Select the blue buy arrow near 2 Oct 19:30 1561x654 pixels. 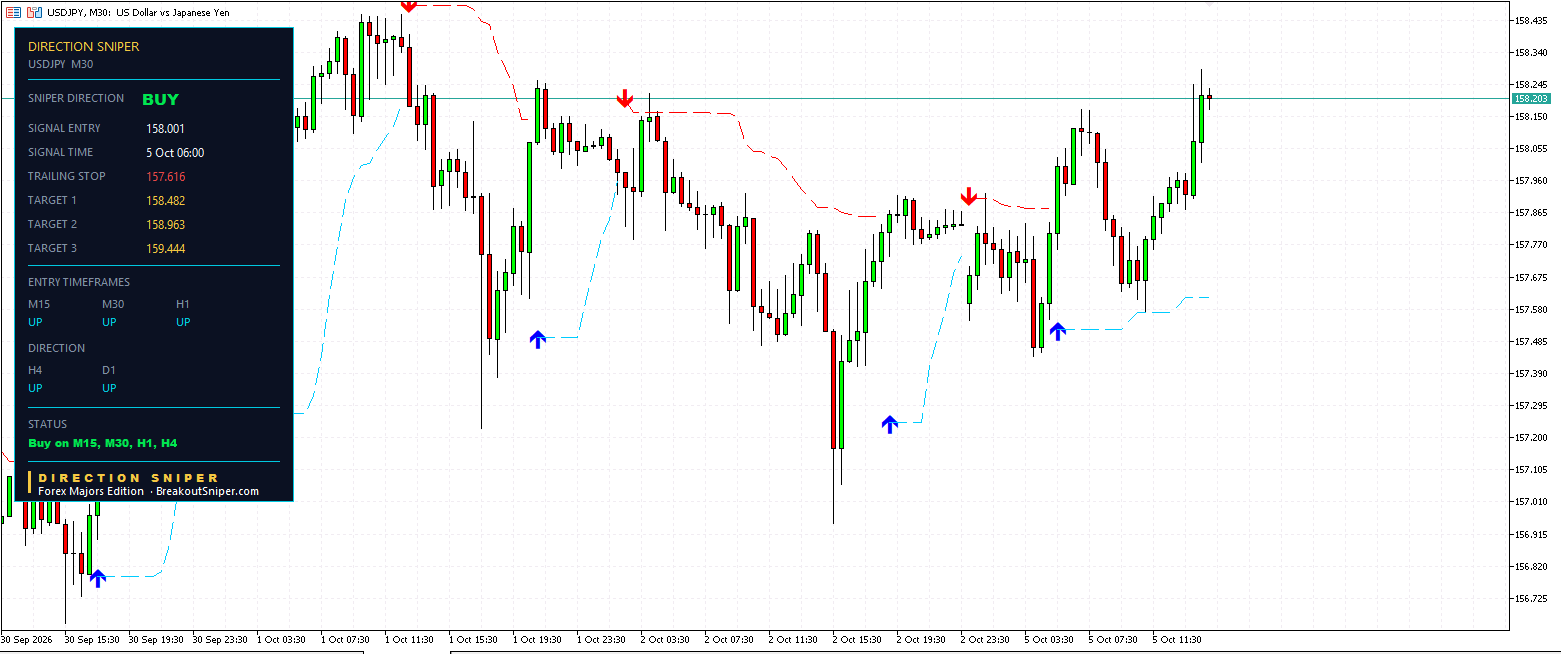(x=890, y=424)
